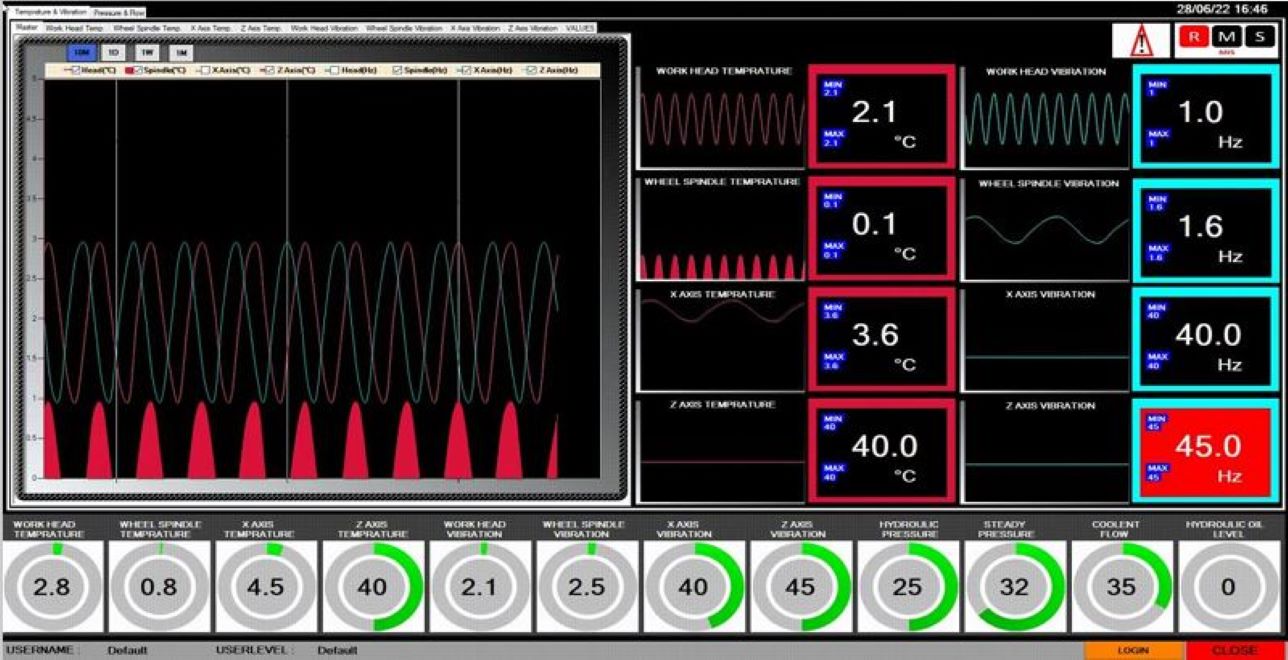Switch to the Pressure & Flow tab
The width and height of the screenshot is (1288, 660).
tap(119, 12)
